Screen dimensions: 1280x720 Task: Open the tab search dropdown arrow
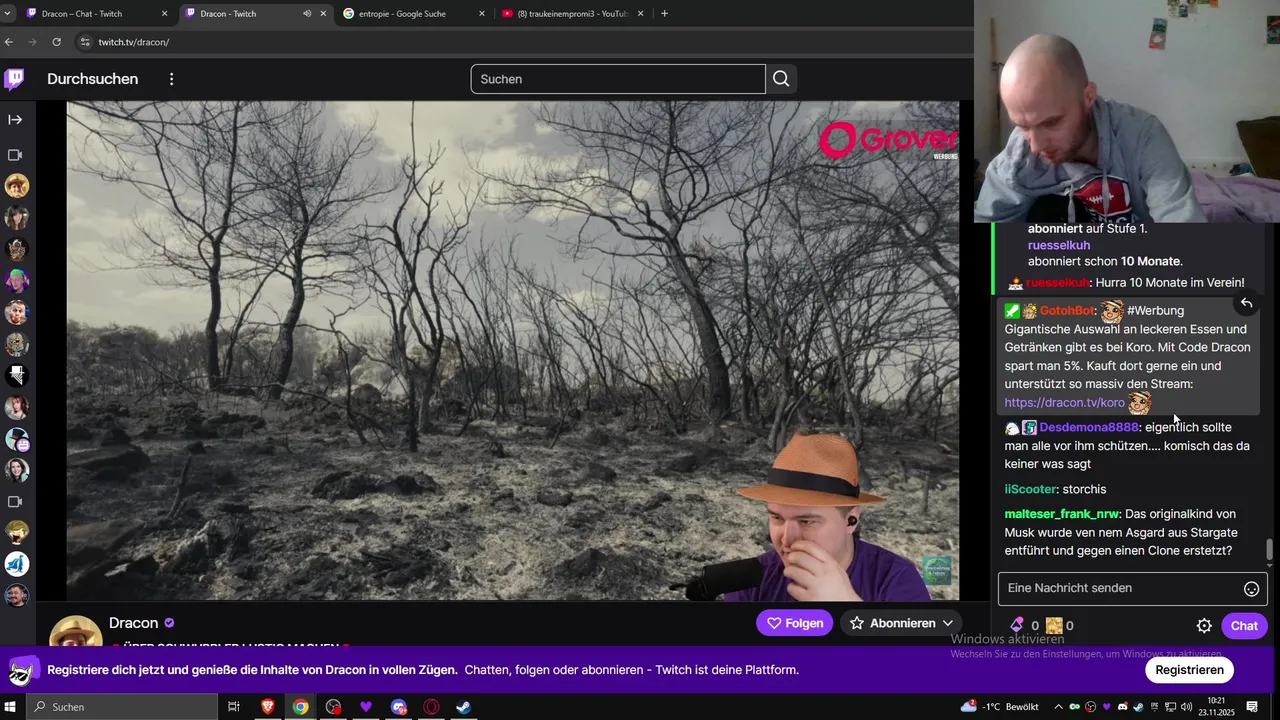8,14
